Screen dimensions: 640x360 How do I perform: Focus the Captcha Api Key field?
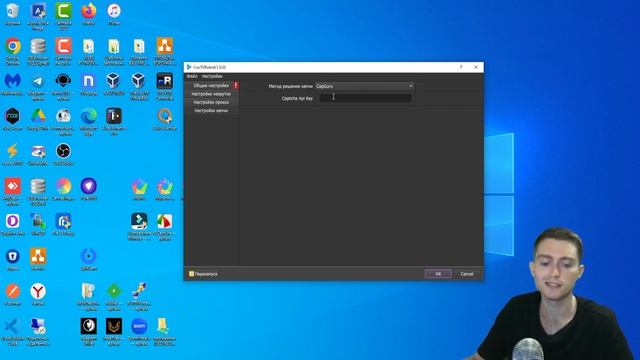pyautogui.click(x=365, y=98)
